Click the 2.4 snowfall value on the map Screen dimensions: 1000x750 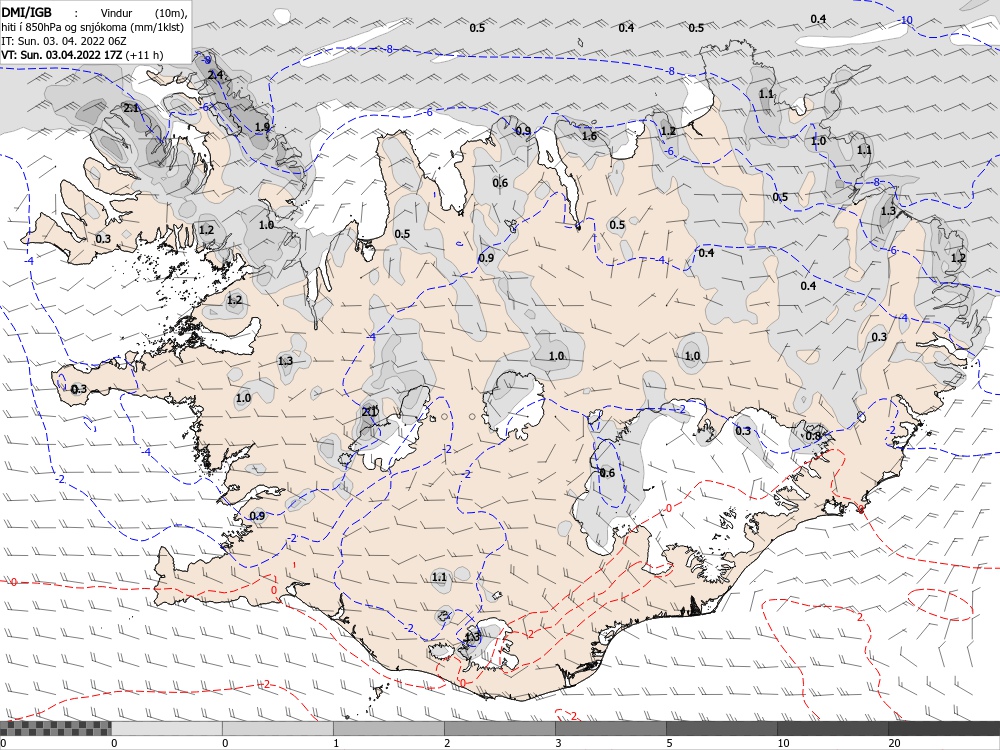point(216,75)
